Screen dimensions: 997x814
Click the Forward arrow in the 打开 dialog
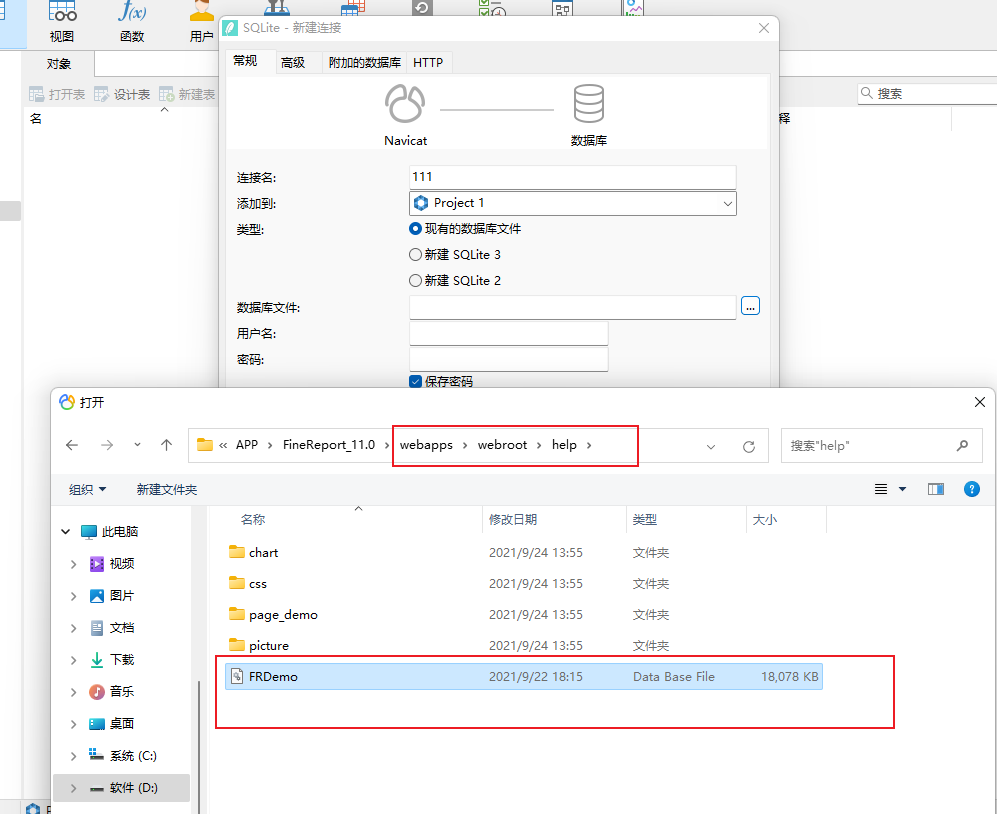coord(107,445)
